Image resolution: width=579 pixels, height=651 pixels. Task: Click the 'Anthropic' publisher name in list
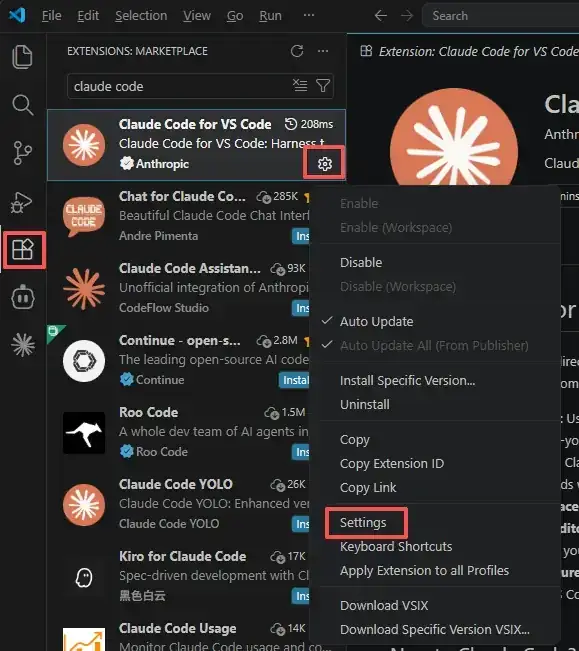click(x=162, y=164)
